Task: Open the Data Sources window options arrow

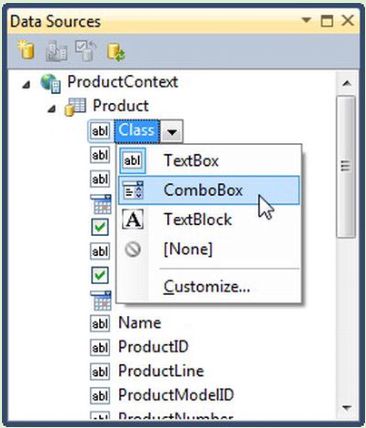Action: click(306, 21)
